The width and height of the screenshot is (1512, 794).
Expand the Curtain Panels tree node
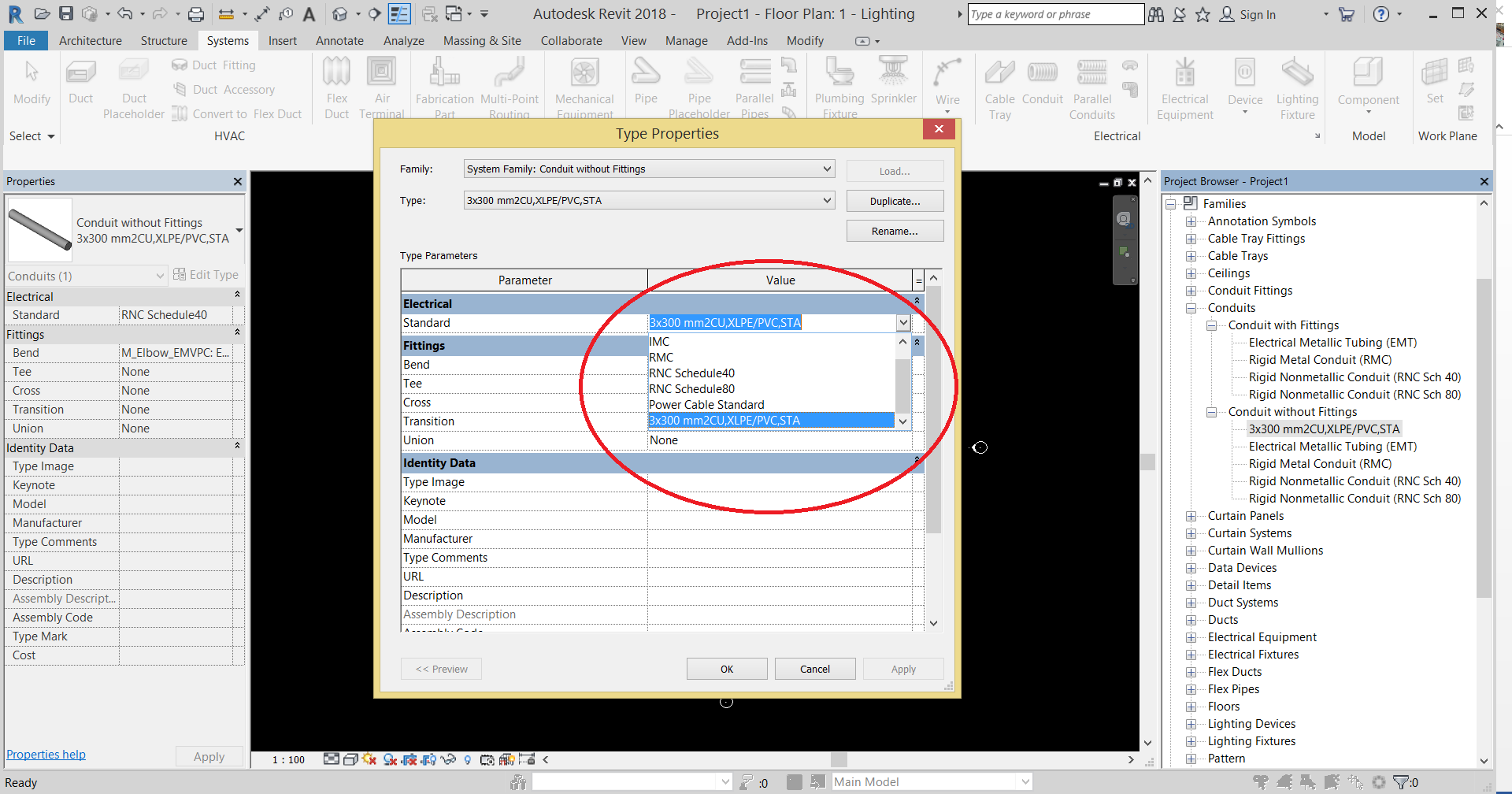pyautogui.click(x=1191, y=516)
